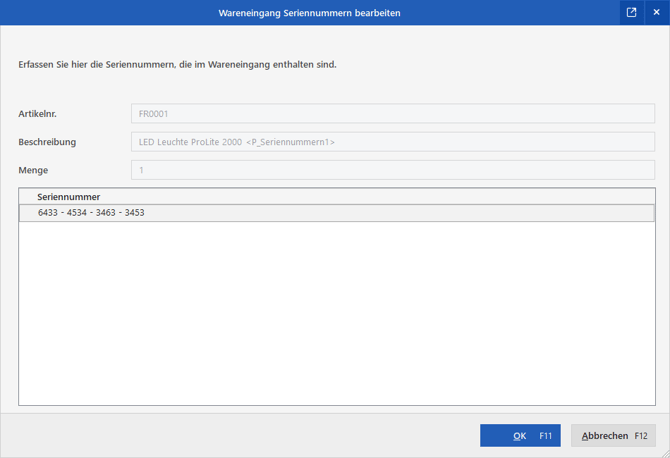Cancel via the Abbrechen F12 button

point(613,435)
